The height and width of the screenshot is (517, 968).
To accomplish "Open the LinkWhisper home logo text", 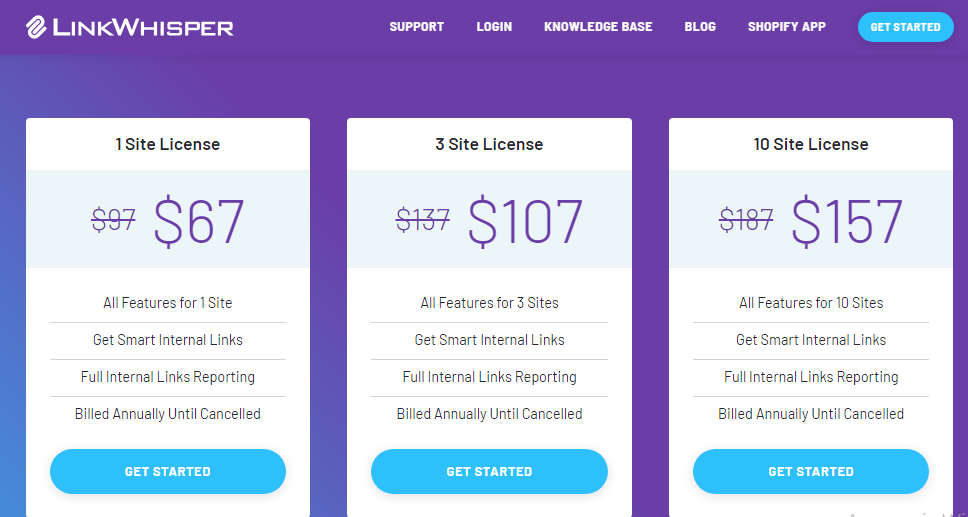I will pyautogui.click(x=143, y=27).
